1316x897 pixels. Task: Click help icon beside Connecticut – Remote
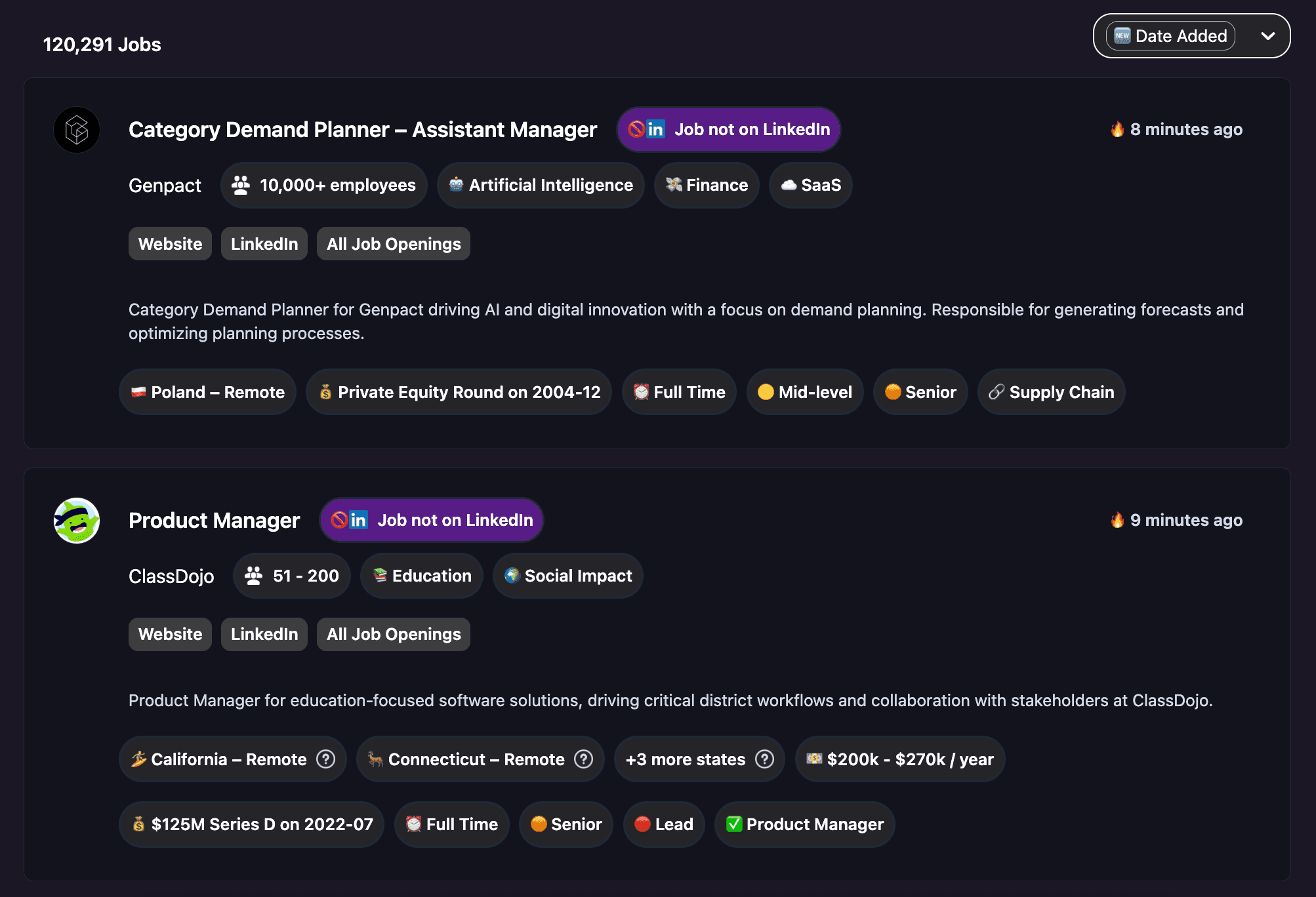[583, 759]
